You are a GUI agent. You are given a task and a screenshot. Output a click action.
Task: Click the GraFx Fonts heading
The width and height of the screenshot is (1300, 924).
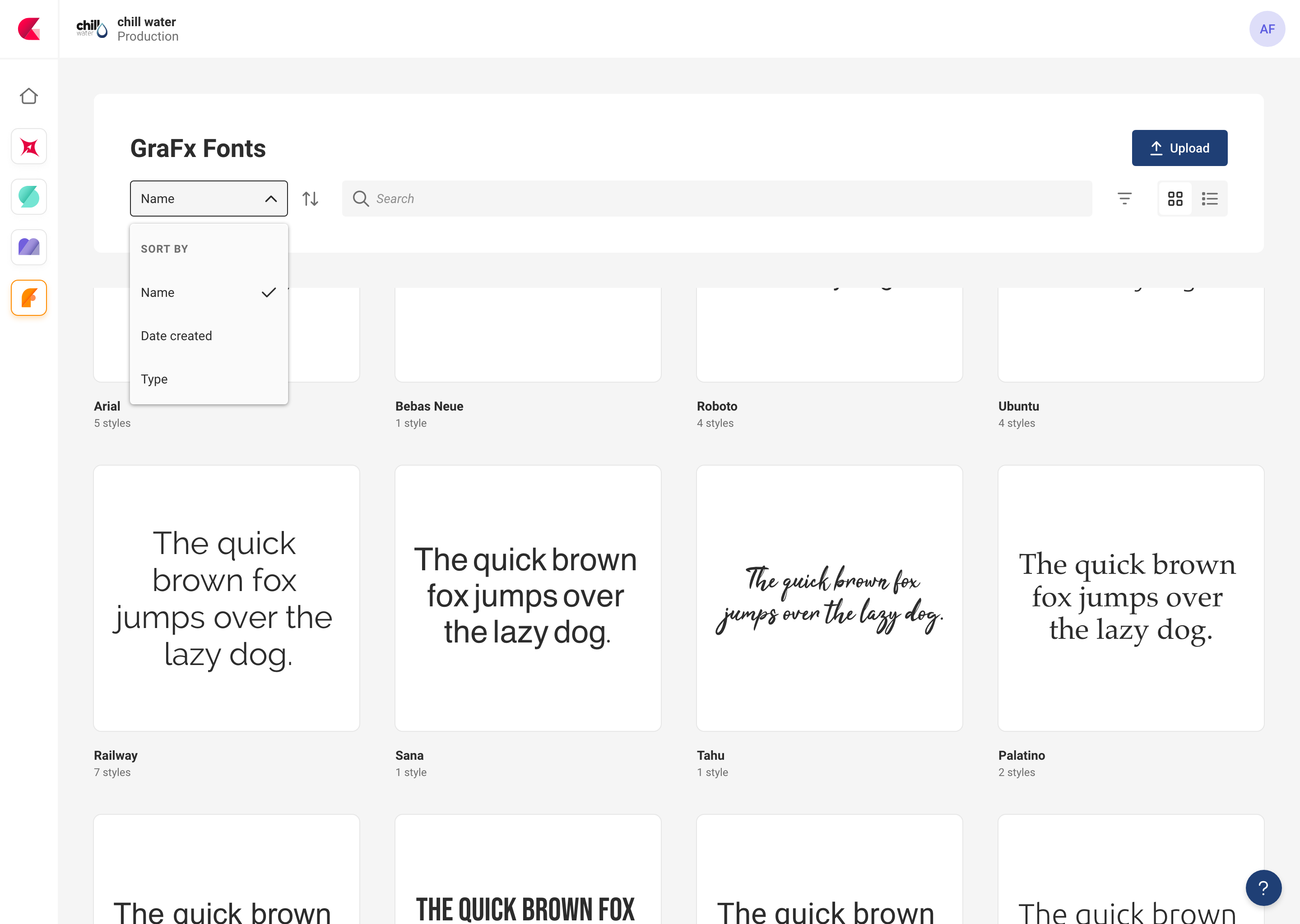[198, 148]
